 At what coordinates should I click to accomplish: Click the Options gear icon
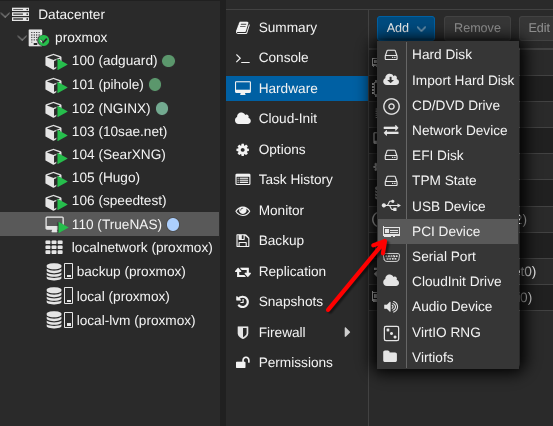click(x=242, y=150)
